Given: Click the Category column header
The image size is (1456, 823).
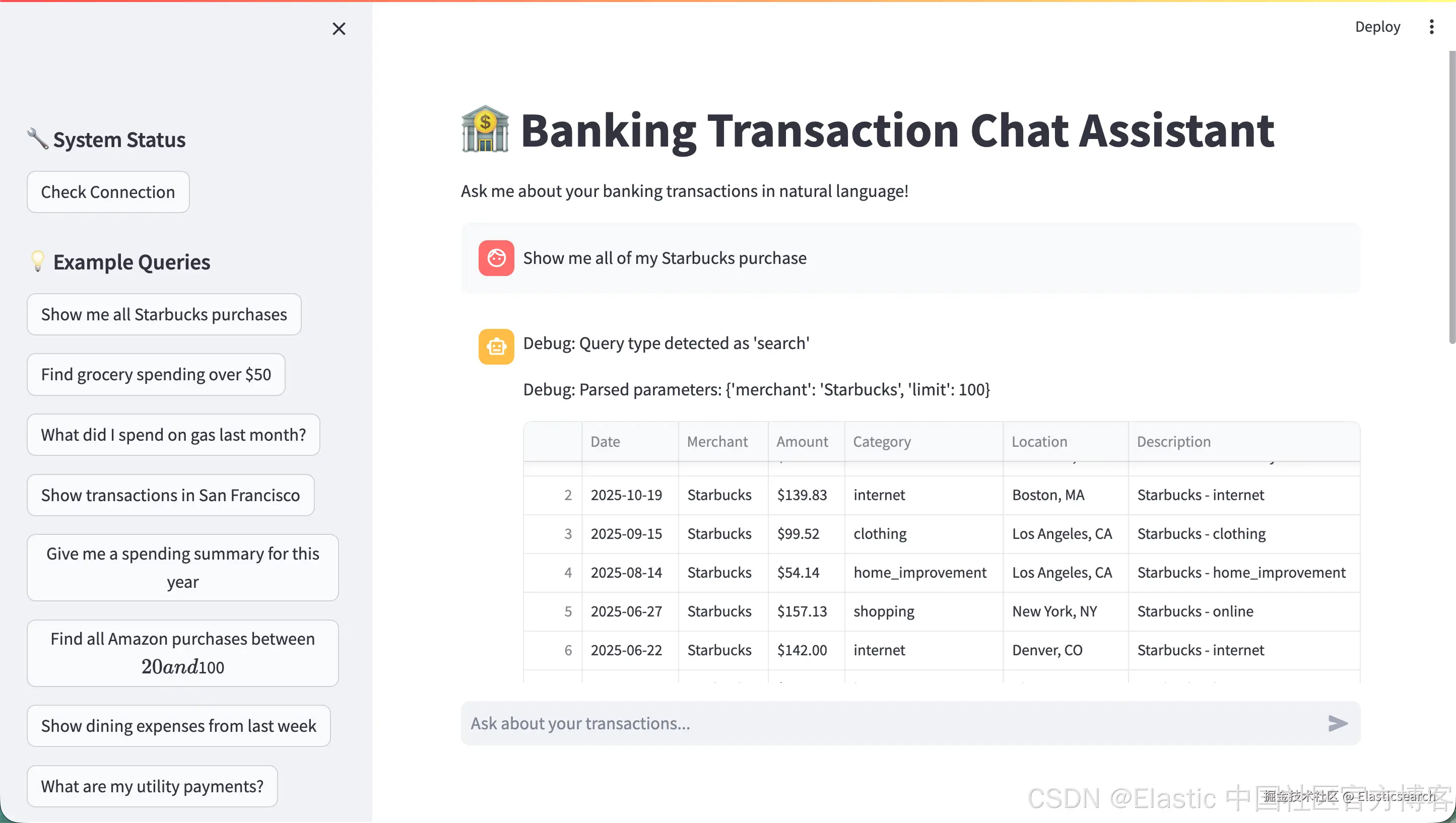Looking at the screenshot, I should (x=882, y=441).
